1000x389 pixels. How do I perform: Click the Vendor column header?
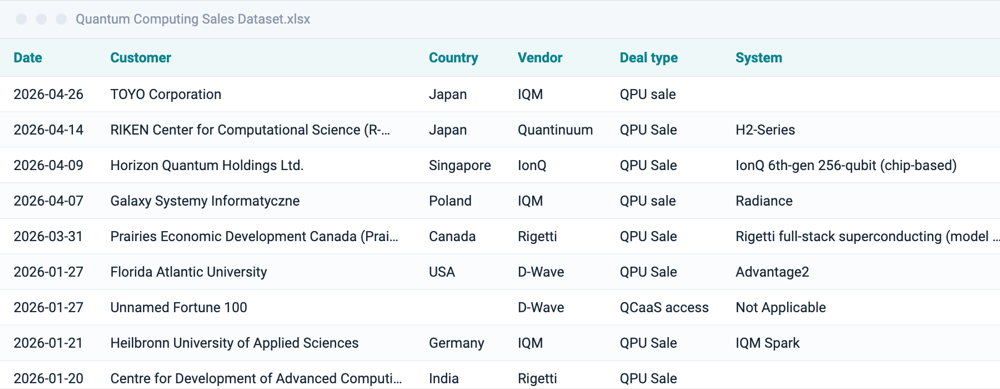pos(540,58)
